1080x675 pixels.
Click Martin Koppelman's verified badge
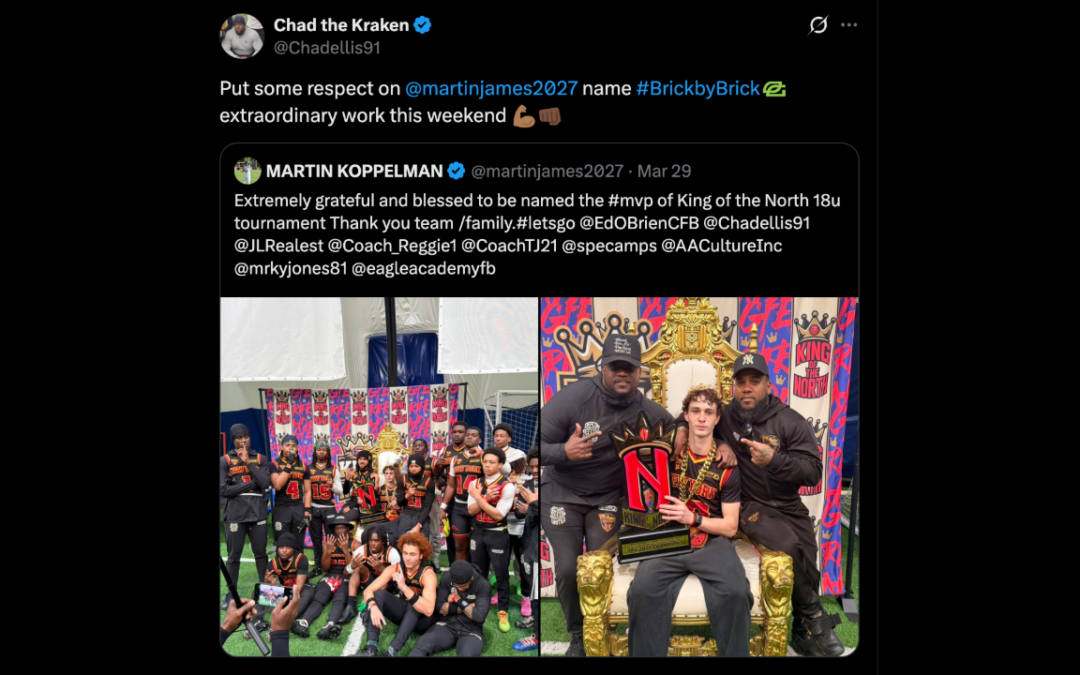[456, 171]
